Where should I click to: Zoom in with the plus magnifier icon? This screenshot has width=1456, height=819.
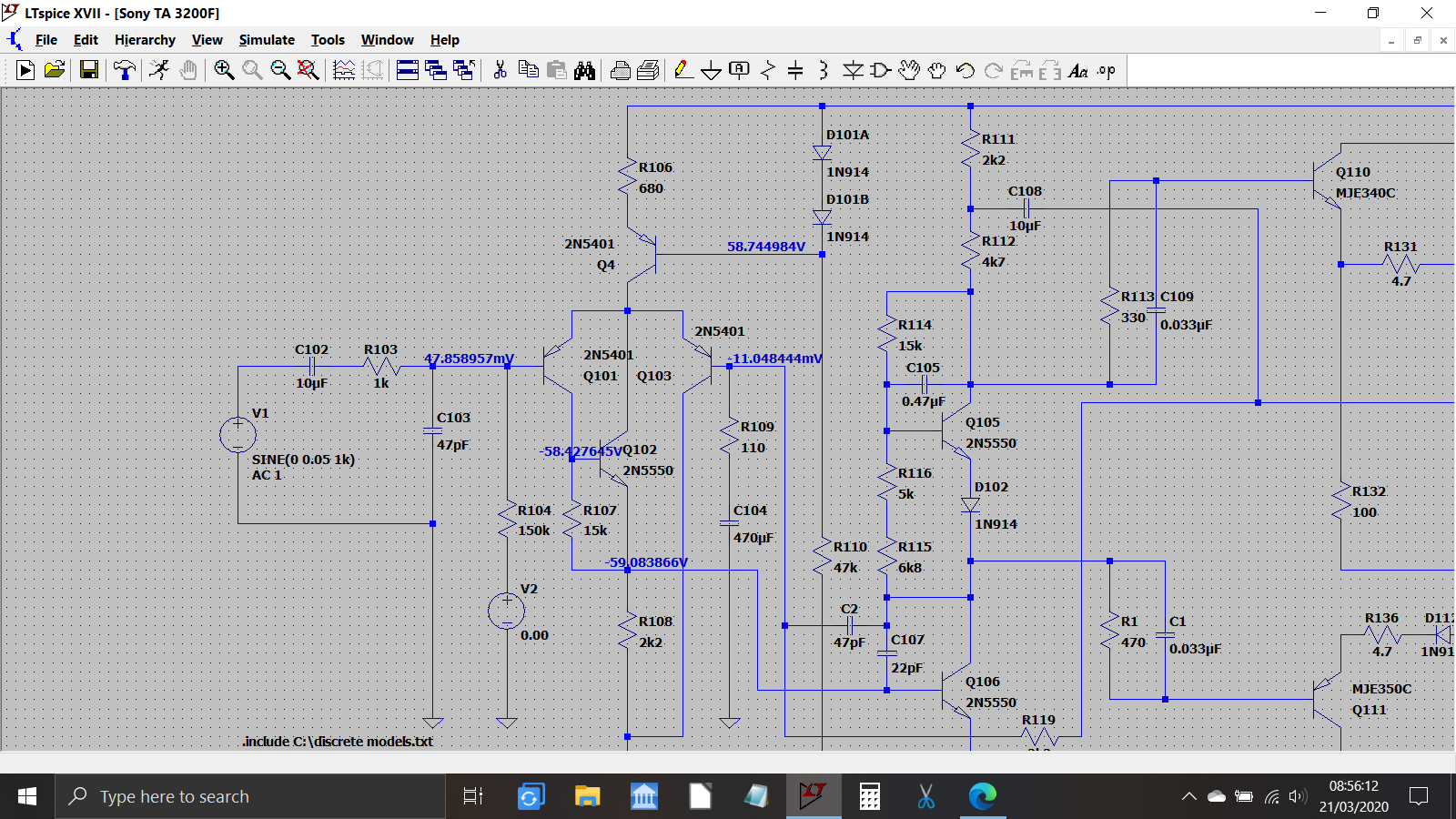pyautogui.click(x=224, y=70)
